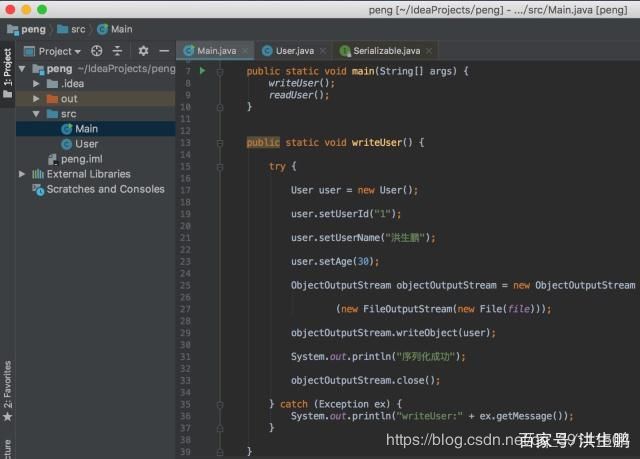Switch to the Main.java tab

(216, 51)
